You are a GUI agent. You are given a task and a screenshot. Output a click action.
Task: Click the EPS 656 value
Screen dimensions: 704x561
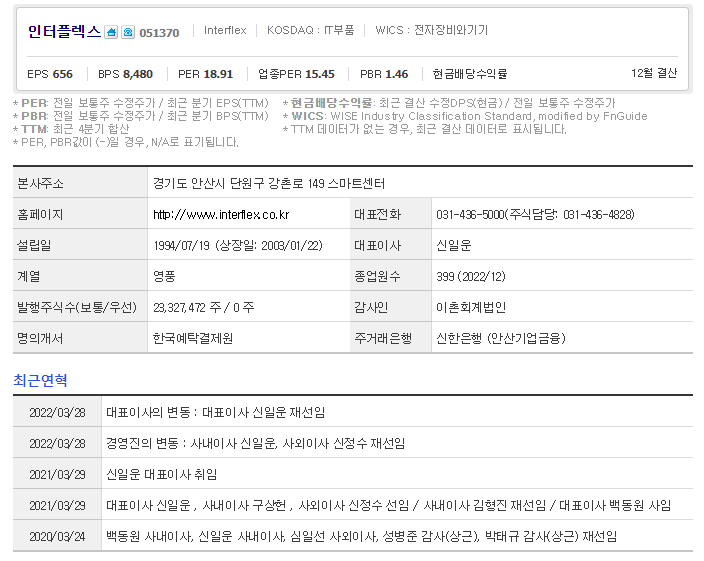tap(50, 74)
